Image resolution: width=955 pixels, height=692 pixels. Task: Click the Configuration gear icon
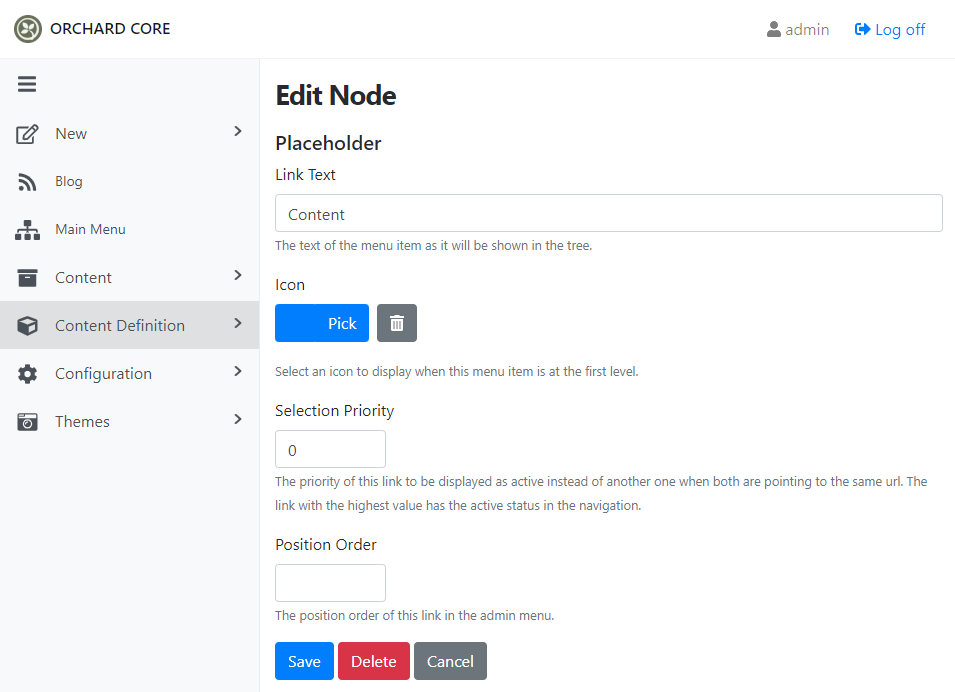point(27,373)
